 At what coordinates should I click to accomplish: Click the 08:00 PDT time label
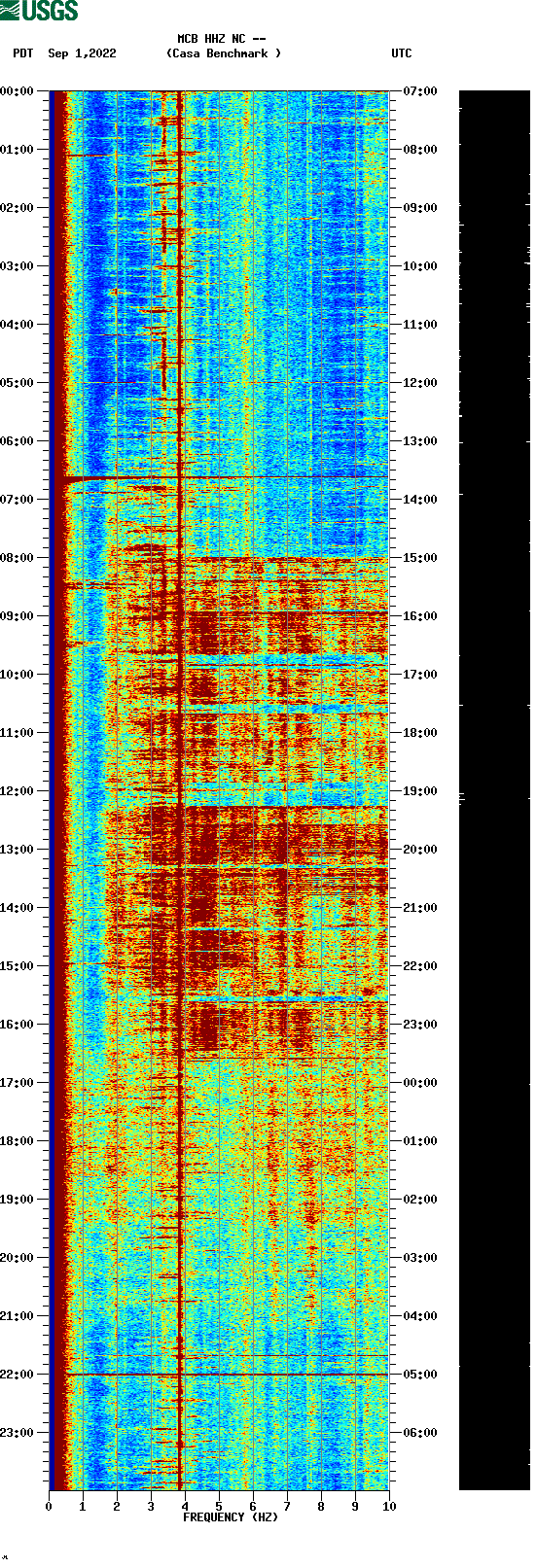coord(18,558)
